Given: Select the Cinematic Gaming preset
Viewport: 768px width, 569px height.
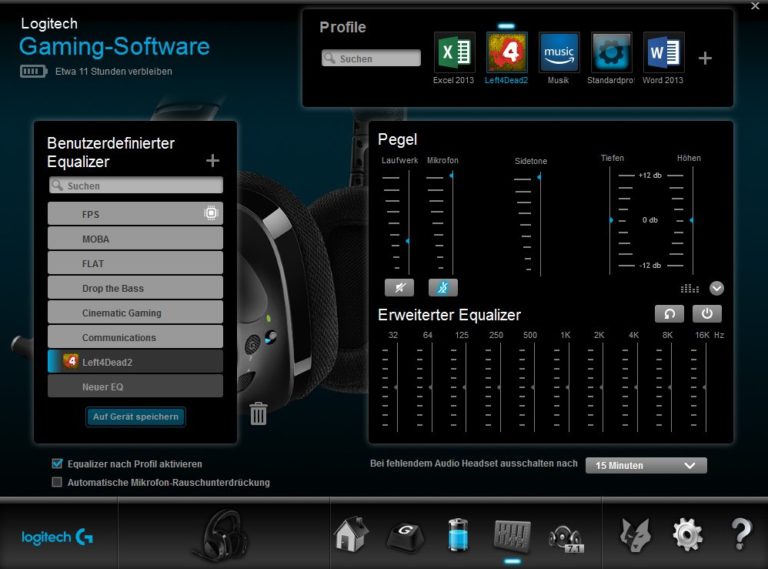Looking at the screenshot, I should click(x=135, y=312).
